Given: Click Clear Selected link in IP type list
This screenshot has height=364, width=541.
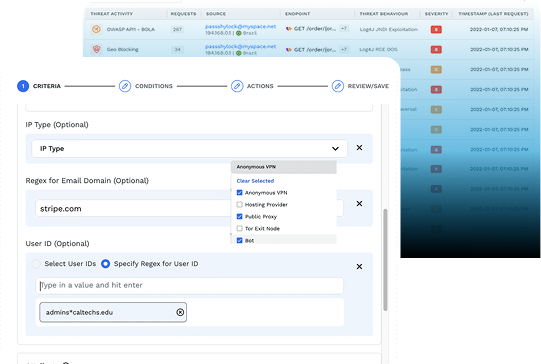Looking at the screenshot, I should 255,181.
